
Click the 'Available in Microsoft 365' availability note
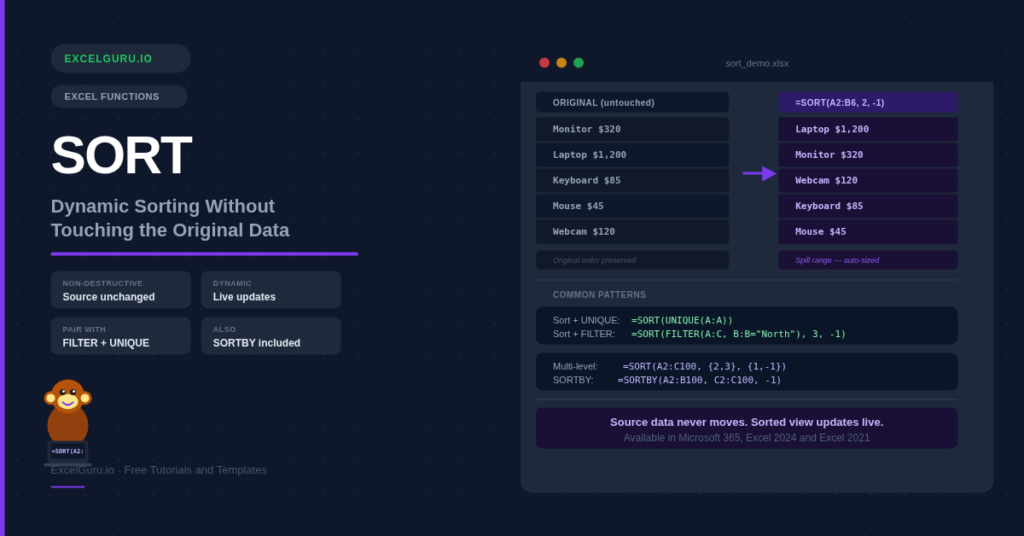[x=746, y=438]
